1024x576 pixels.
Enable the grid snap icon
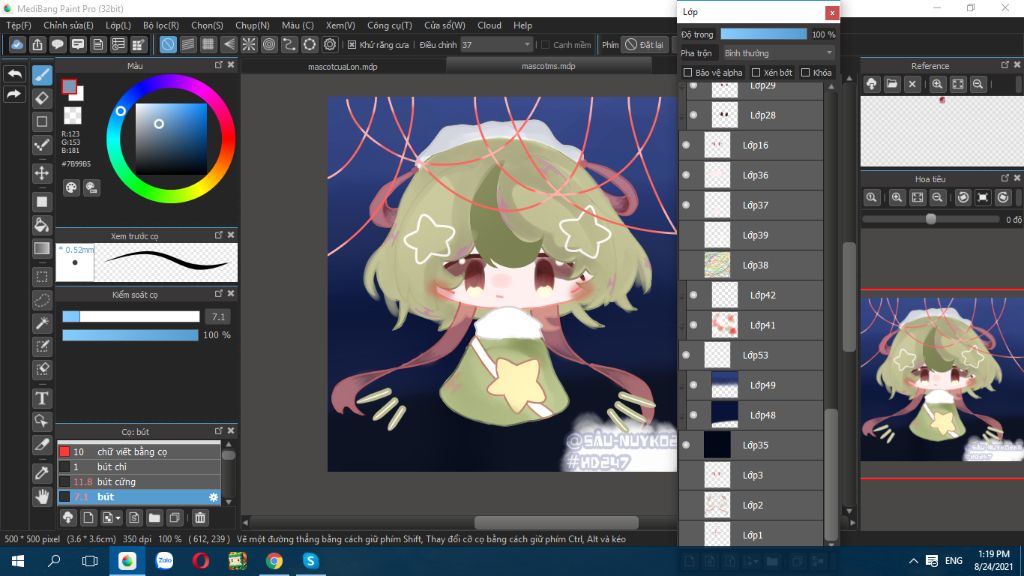pos(208,44)
